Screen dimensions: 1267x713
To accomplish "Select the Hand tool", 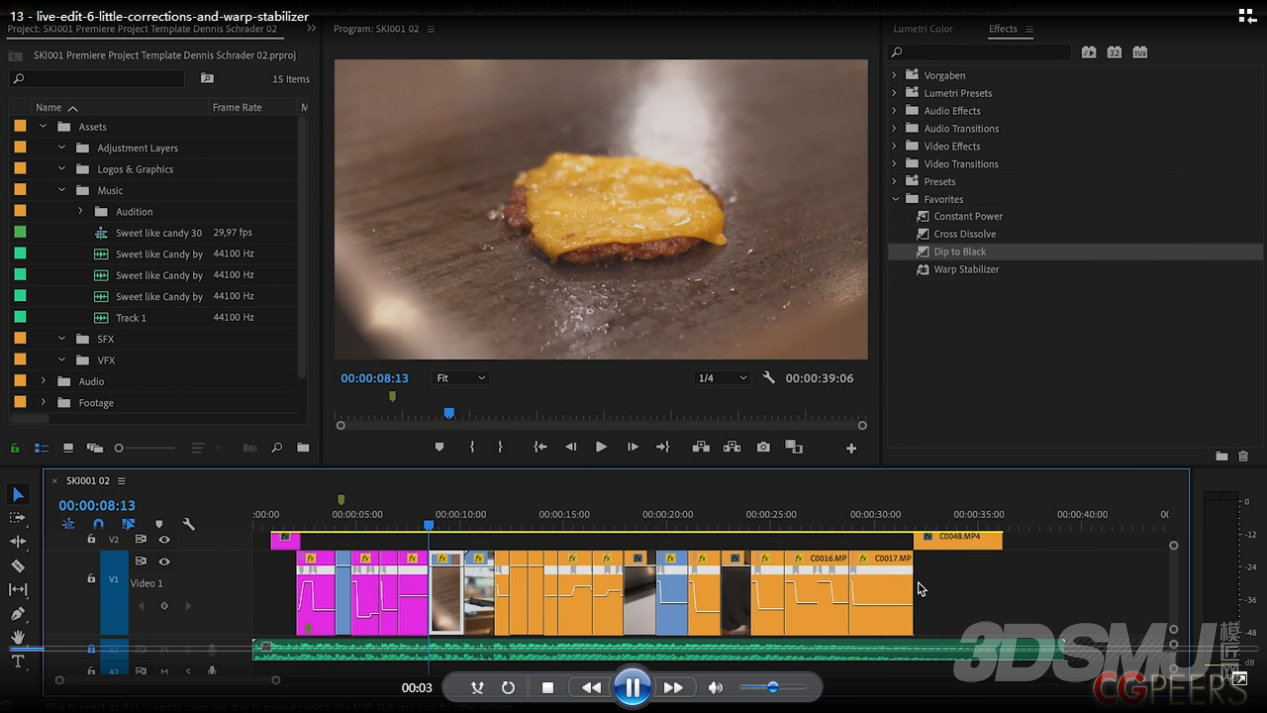I will (18, 637).
